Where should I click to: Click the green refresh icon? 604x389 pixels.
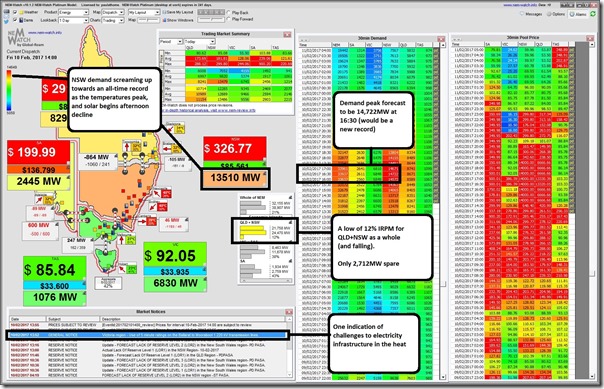point(594,14)
